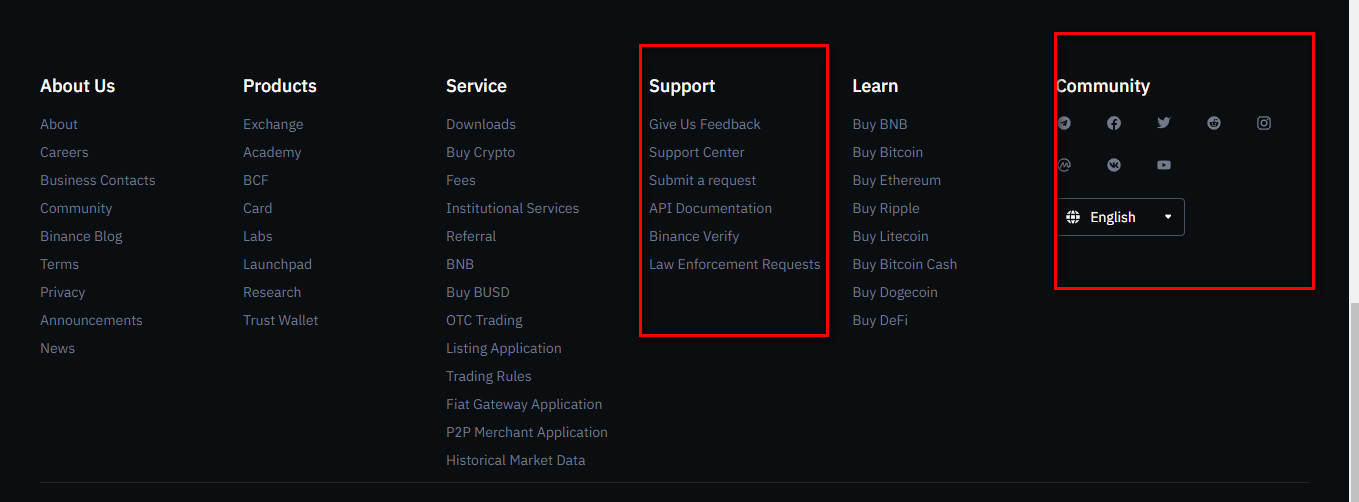
Task: Click the Facebook icon
Action: click(1114, 123)
